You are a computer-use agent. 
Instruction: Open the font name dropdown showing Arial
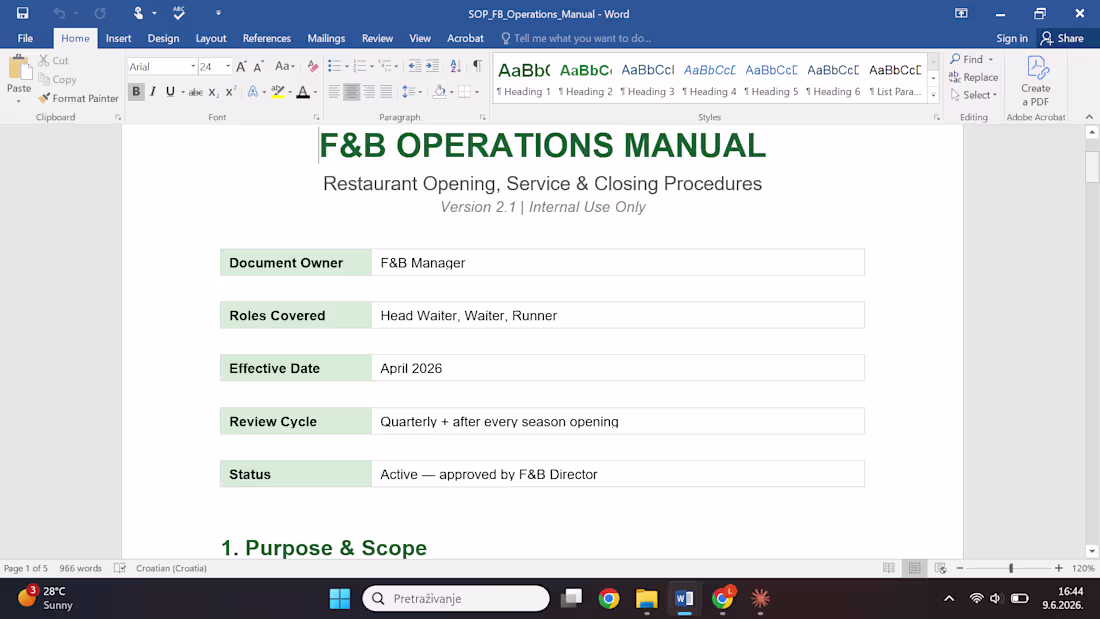pyautogui.click(x=193, y=67)
